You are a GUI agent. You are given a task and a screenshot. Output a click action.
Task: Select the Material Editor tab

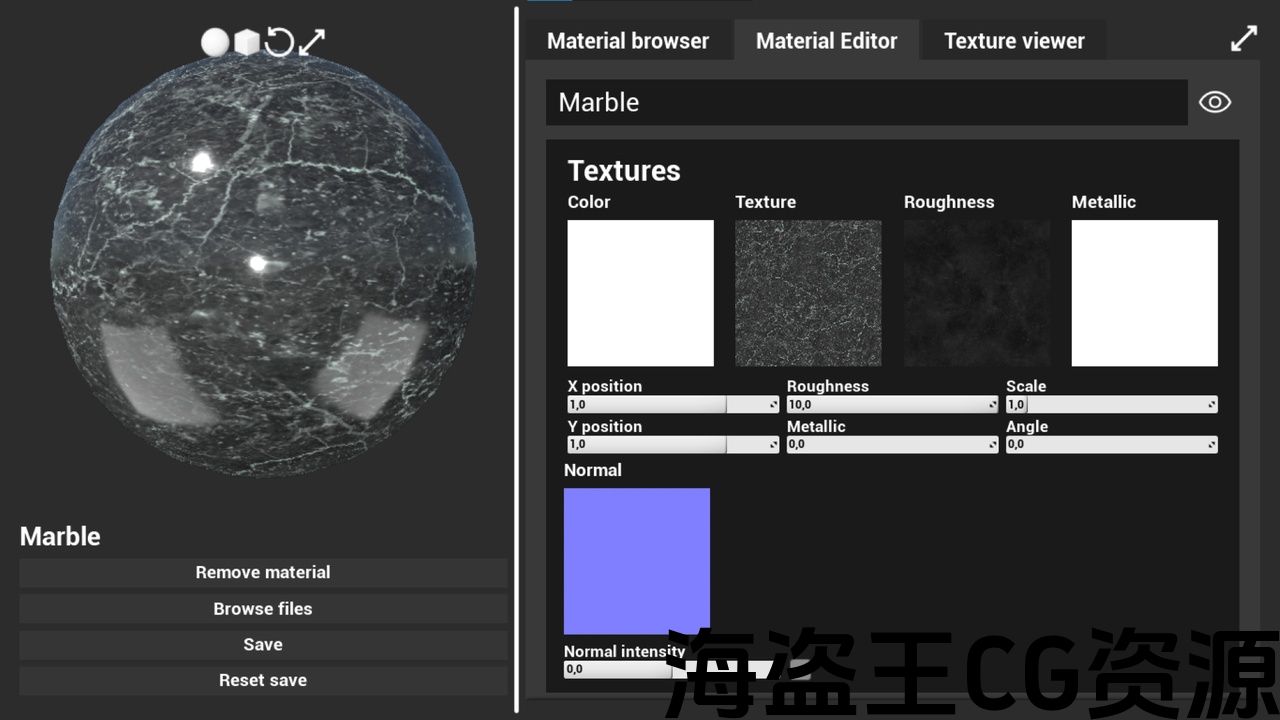coord(826,41)
